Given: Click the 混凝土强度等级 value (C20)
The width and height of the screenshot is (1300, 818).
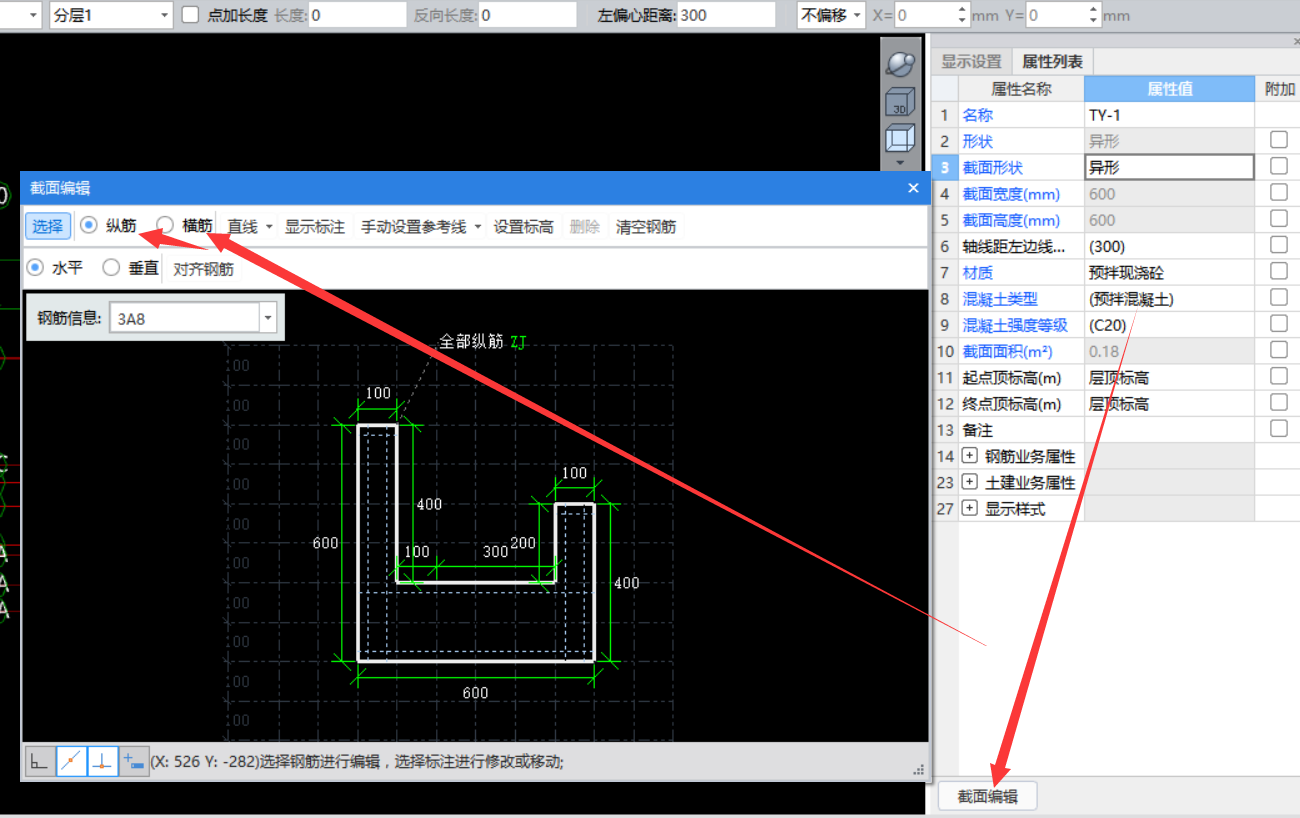Looking at the screenshot, I should 1169,325.
